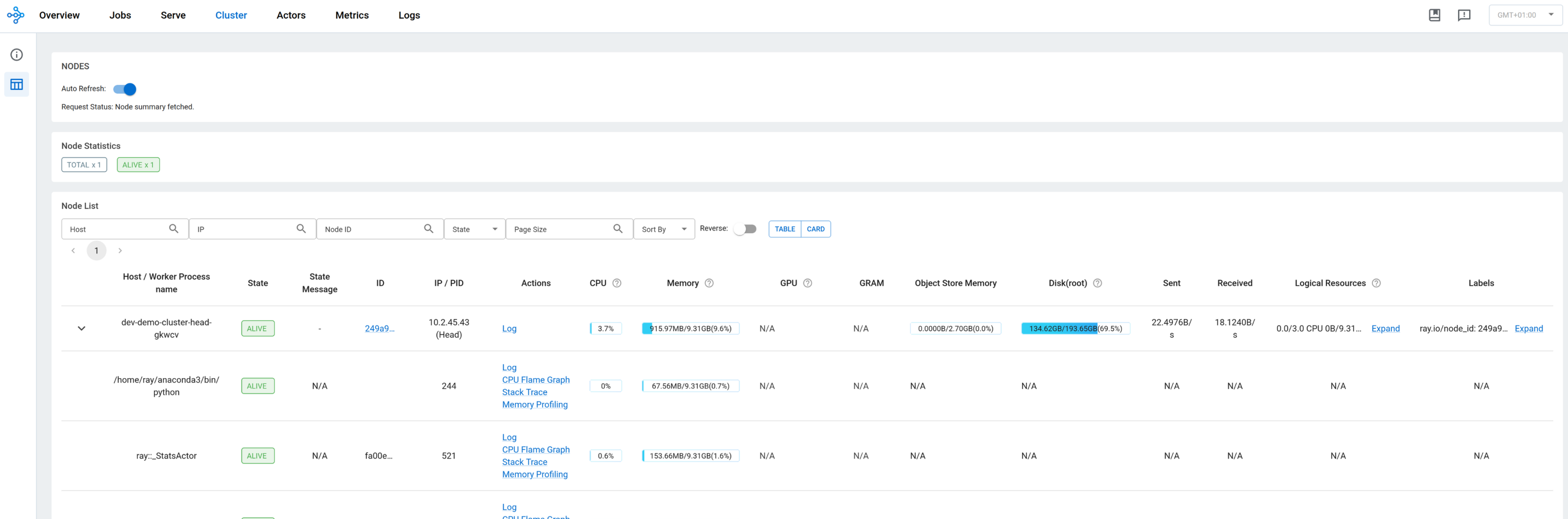Image resolution: width=1568 pixels, height=519 pixels.
Task: Click the info circle sidebar icon
Action: click(x=16, y=55)
